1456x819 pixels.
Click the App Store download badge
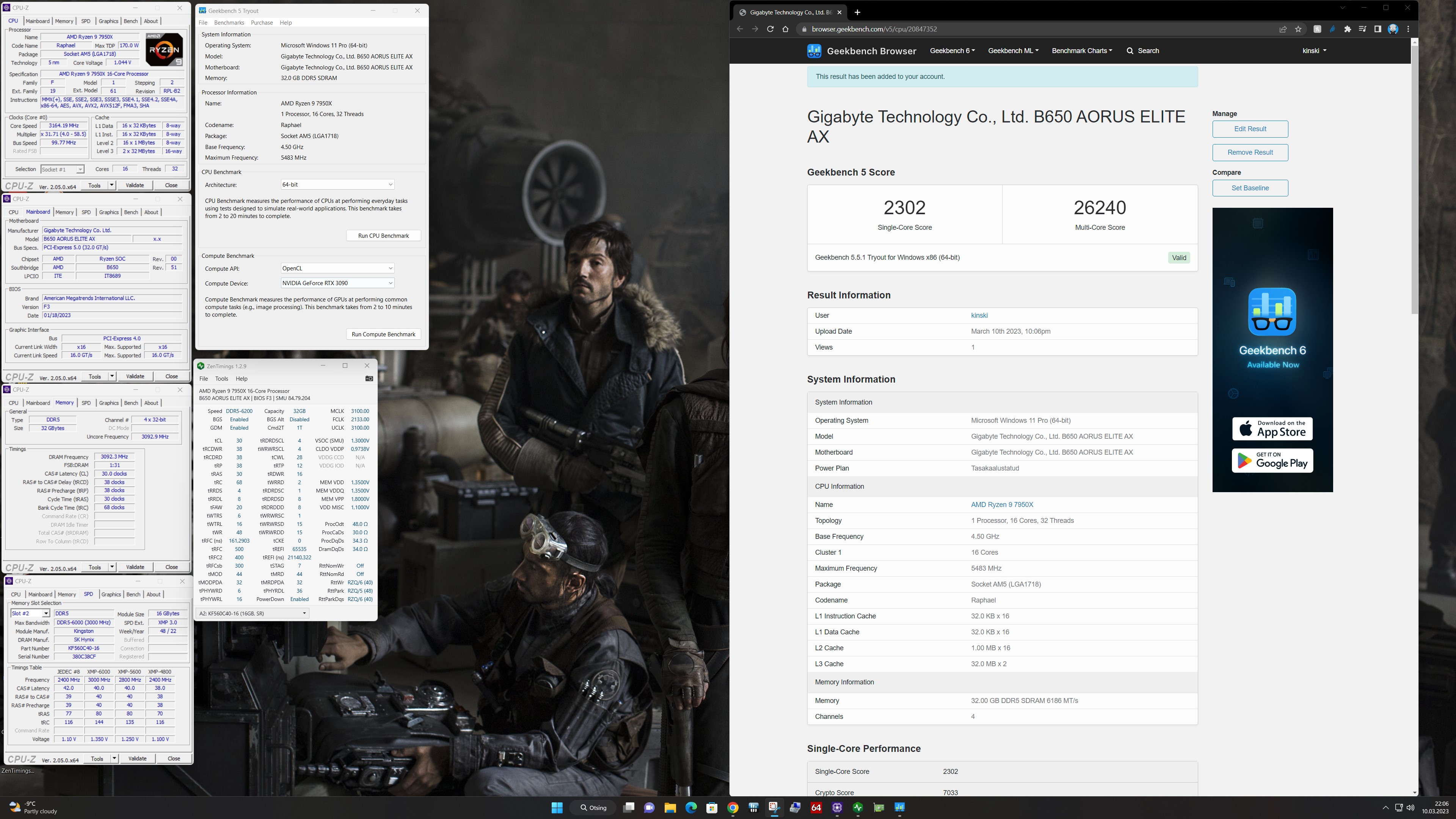coord(1272,429)
